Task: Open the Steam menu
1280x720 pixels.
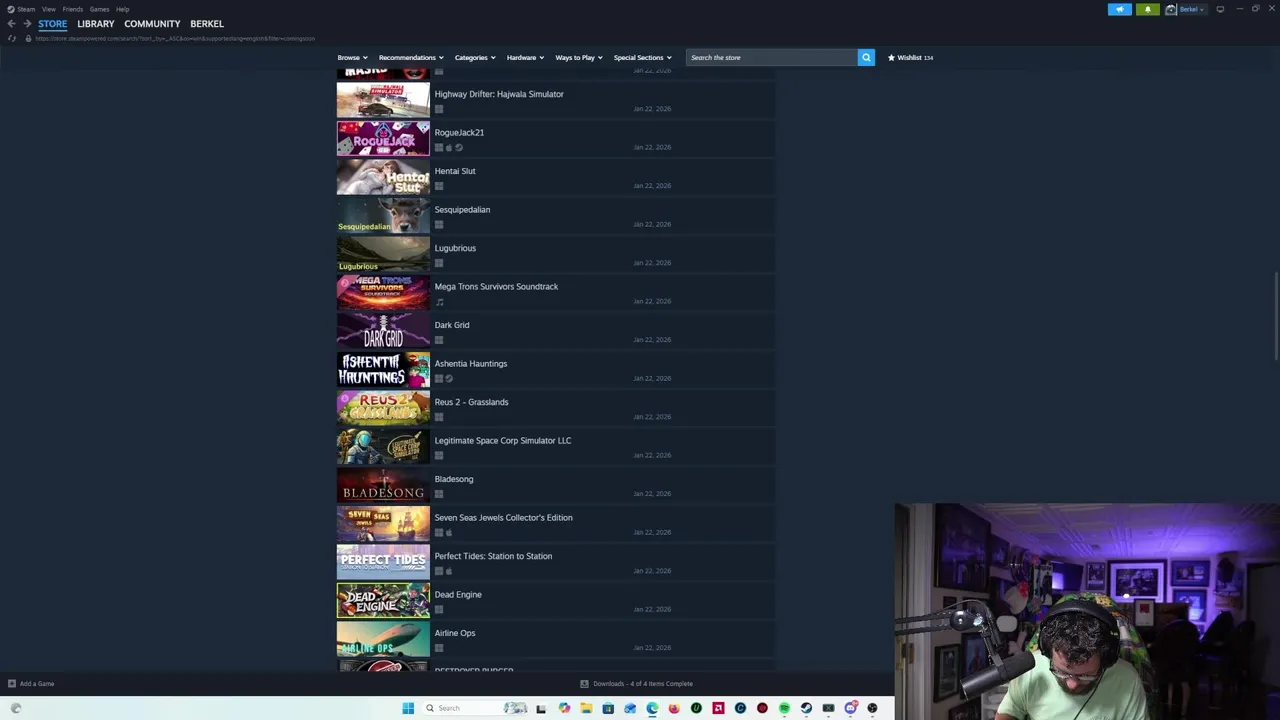Action: tap(26, 9)
